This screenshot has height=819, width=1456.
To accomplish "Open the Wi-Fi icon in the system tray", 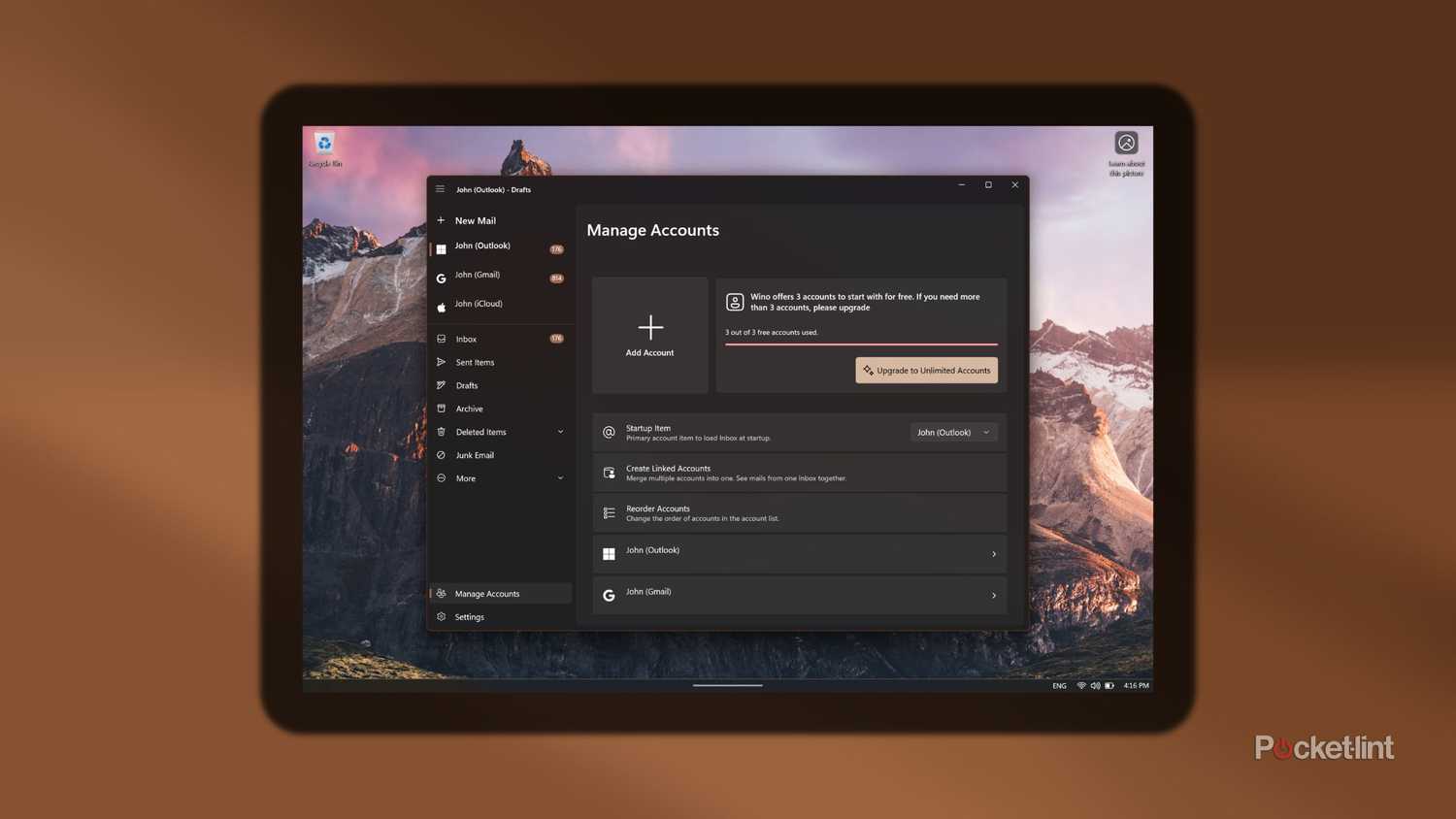I will (1081, 685).
